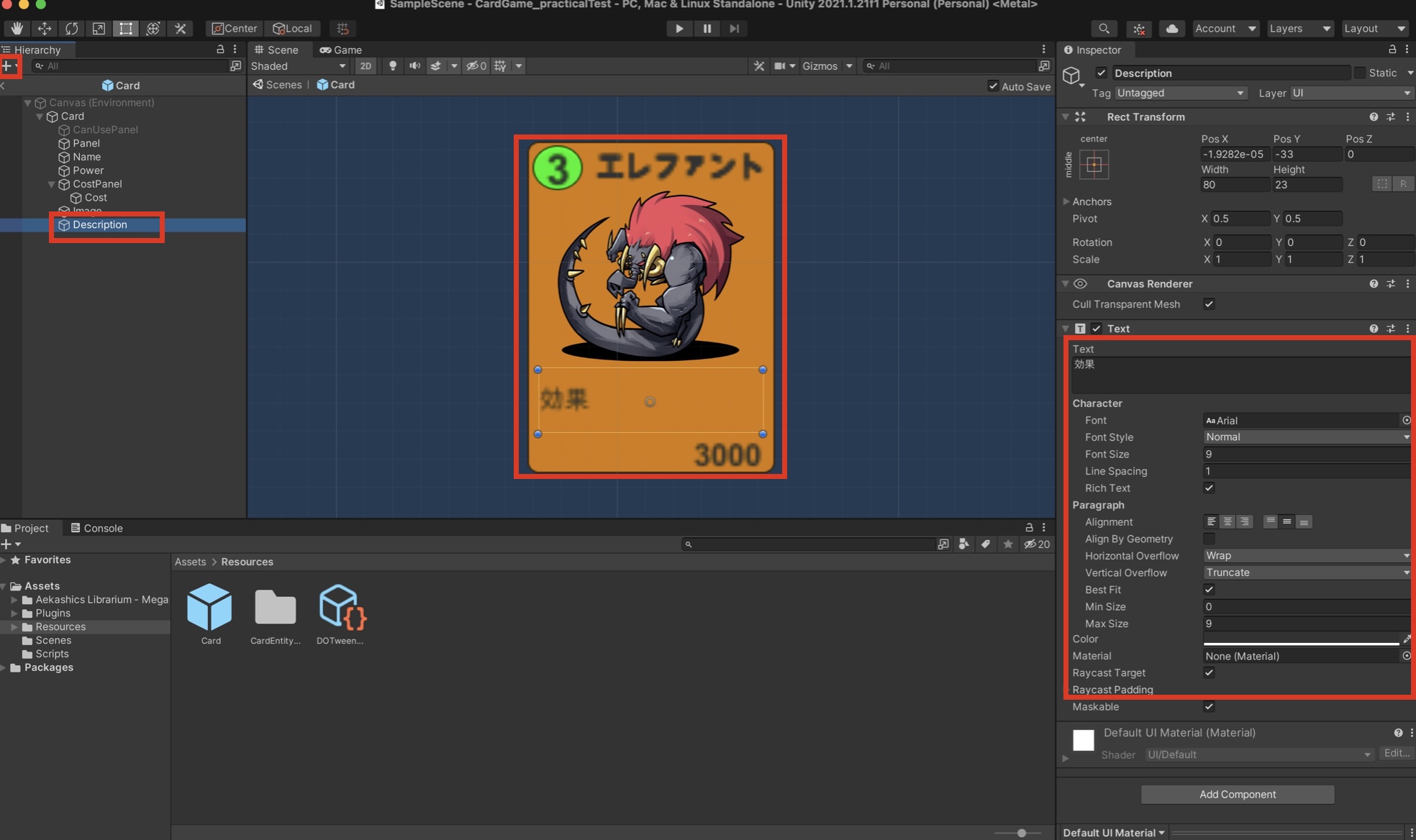Switch to the Game tab
The image size is (1416, 840).
tap(341, 50)
